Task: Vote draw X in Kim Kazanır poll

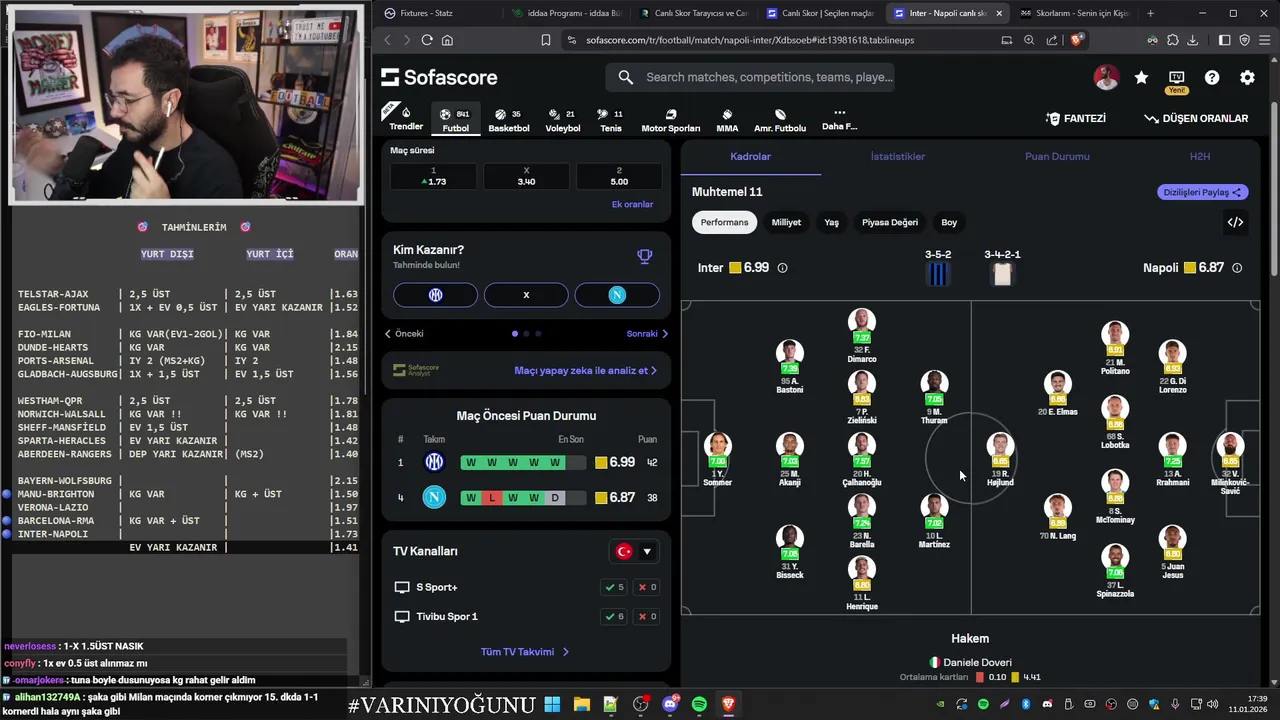Action: pyautogui.click(x=526, y=295)
